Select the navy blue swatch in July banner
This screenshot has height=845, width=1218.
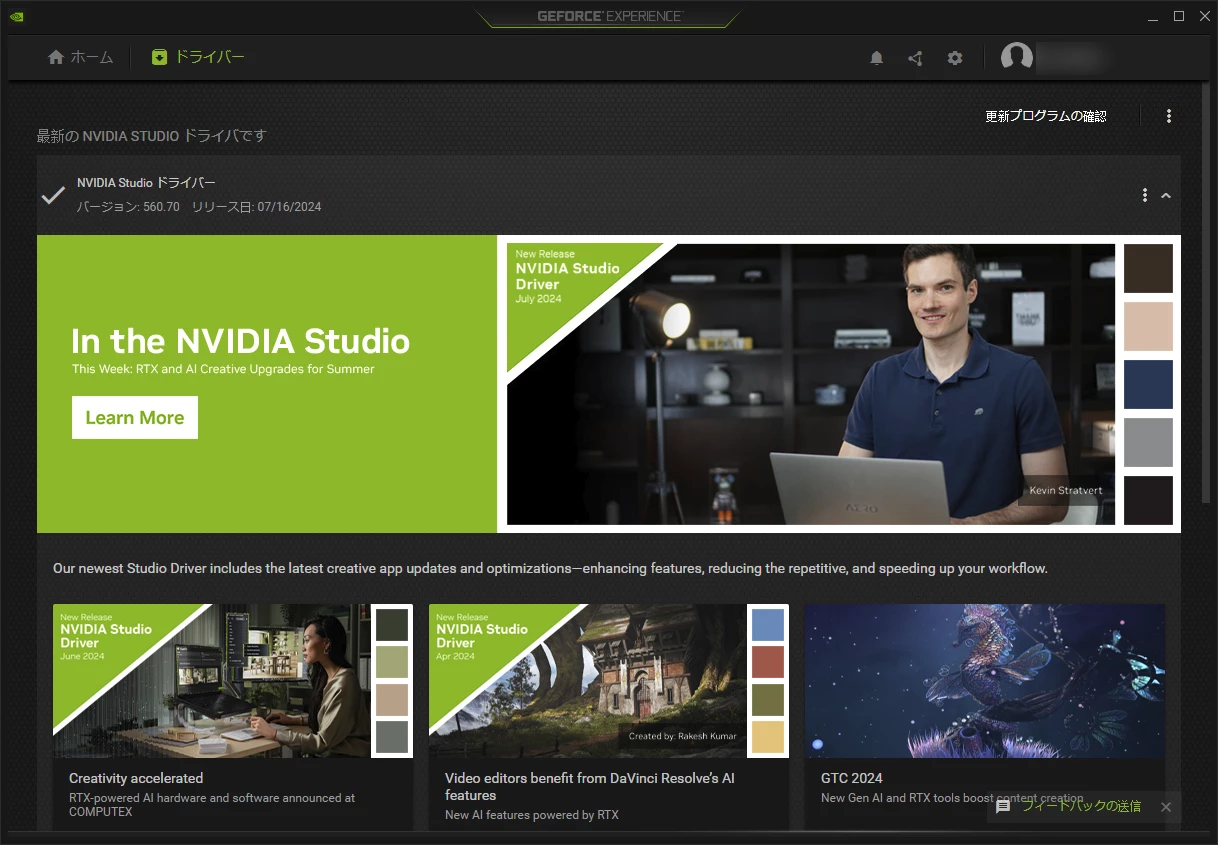coord(1148,384)
